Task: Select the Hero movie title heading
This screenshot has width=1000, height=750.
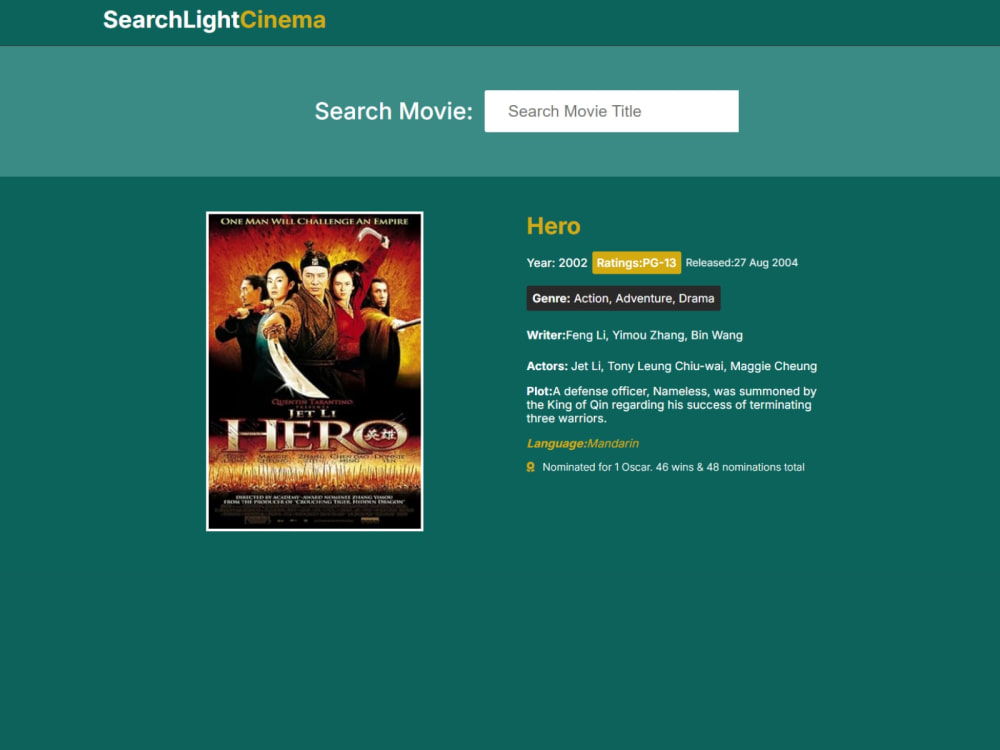Action: pos(554,226)
